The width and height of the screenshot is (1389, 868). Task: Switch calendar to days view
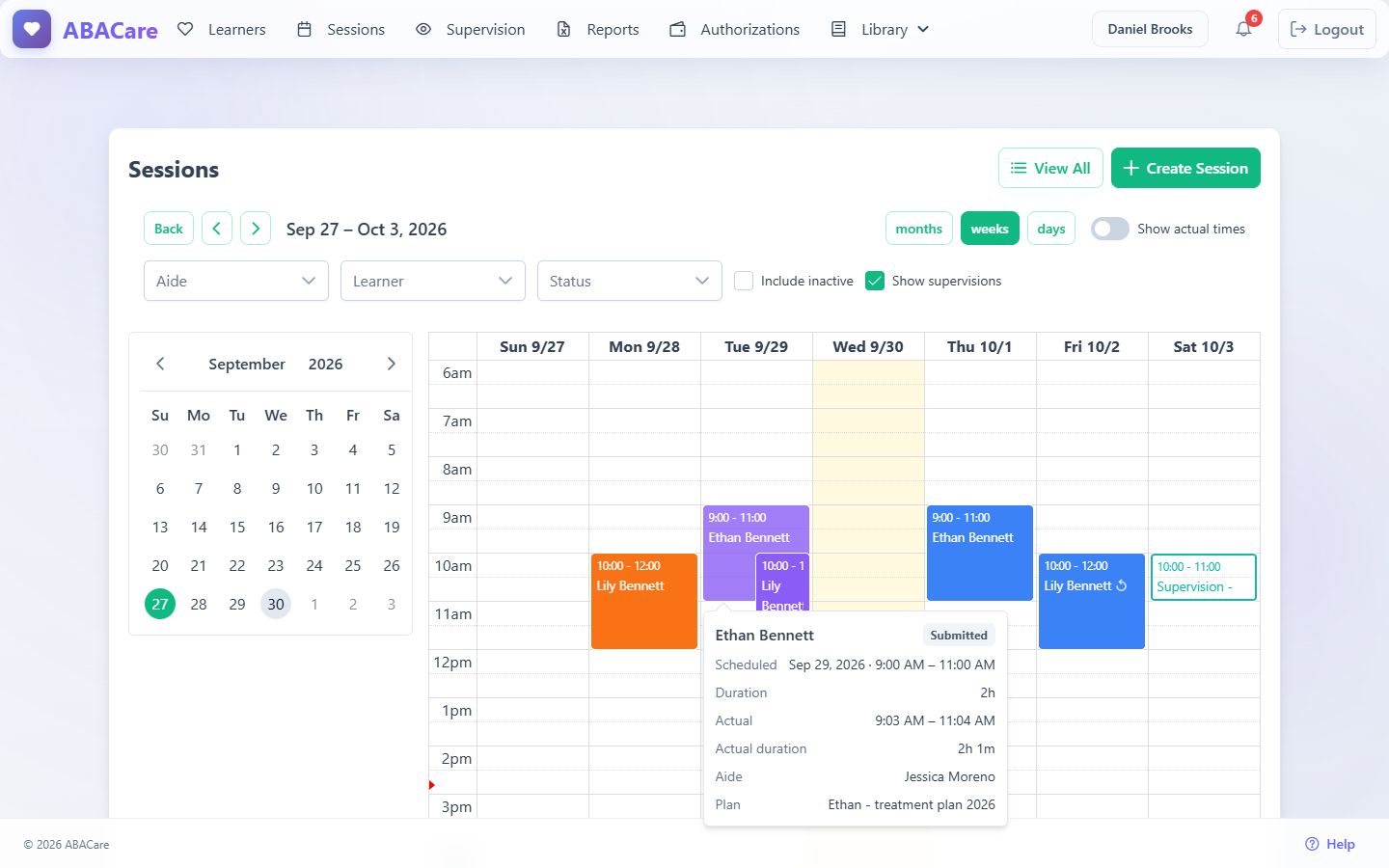click(1051, 229)
